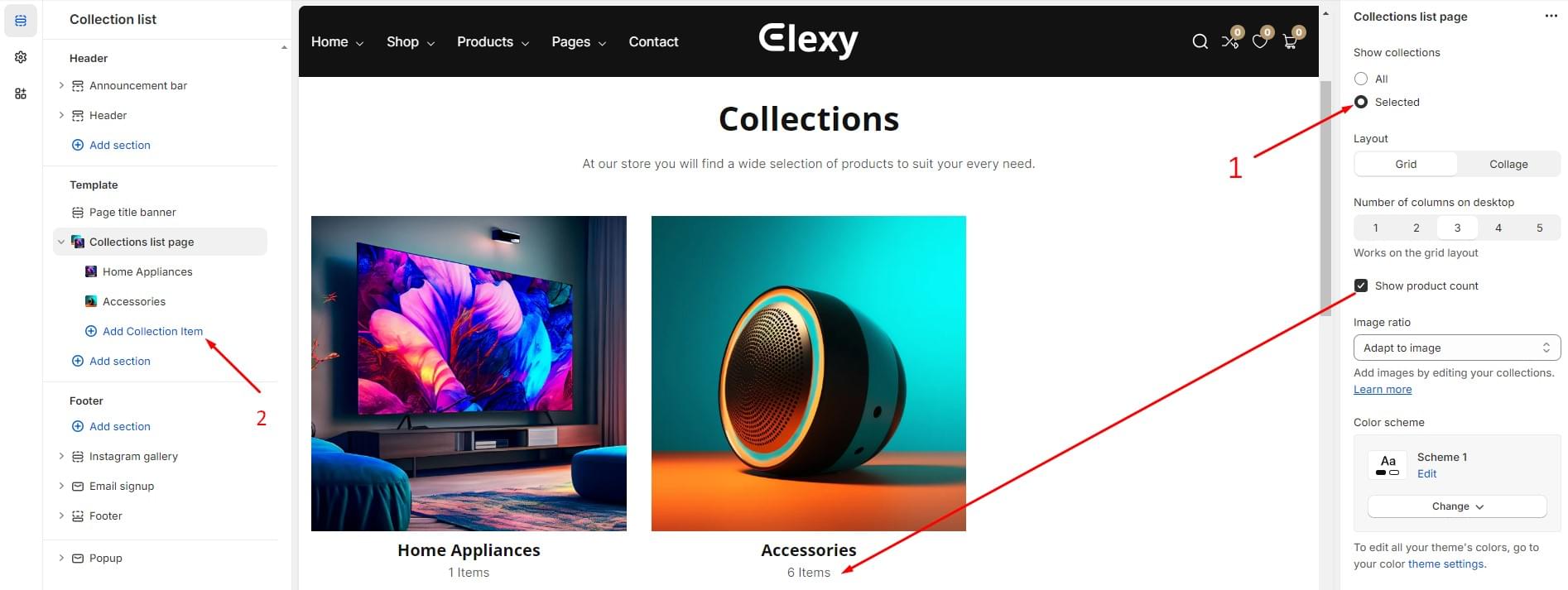This screenshot has width=1568, height=590.
Task: Click the Add Collection Item link
Action: 152,331
